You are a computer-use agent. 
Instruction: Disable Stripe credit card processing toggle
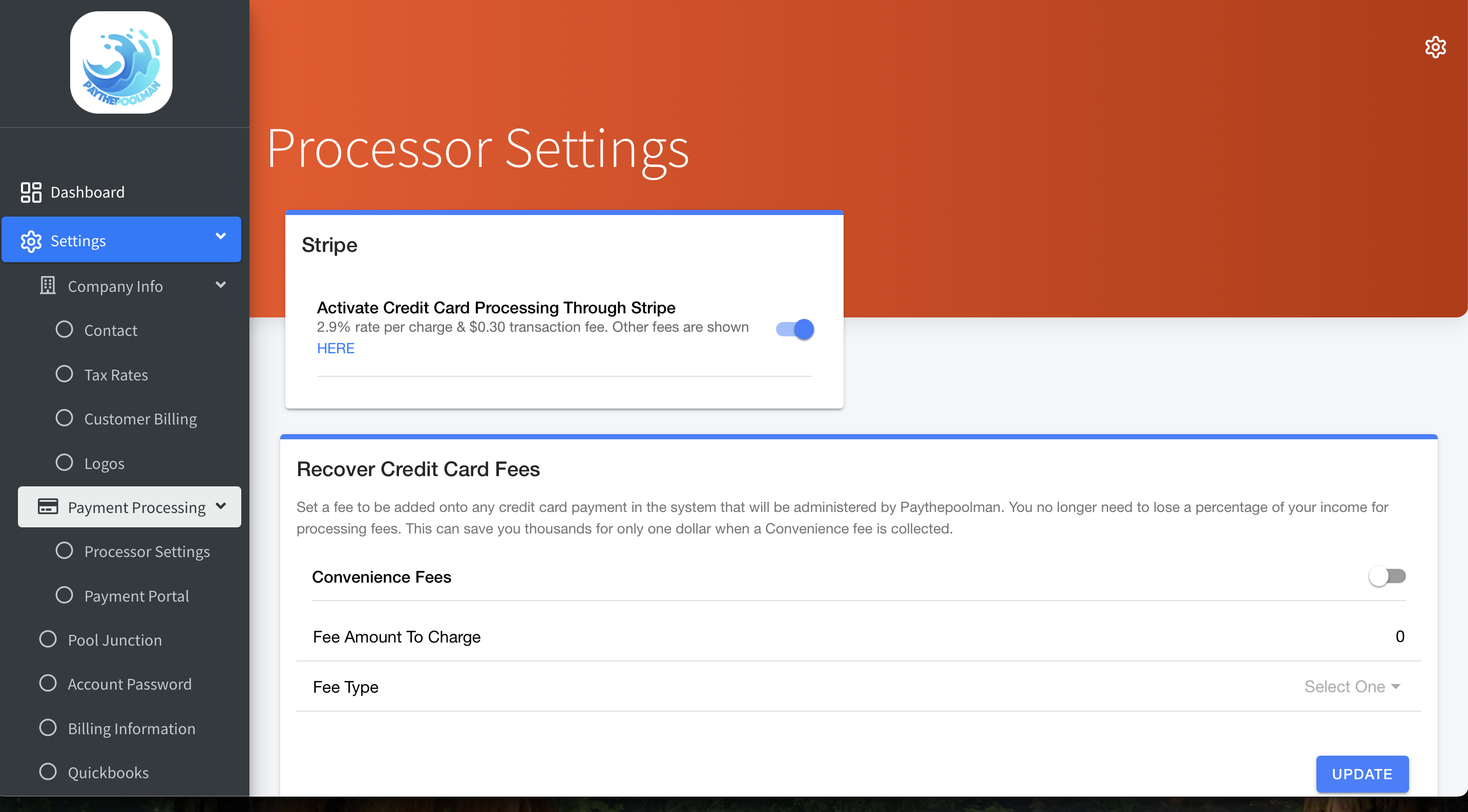(x=795, y=329)
